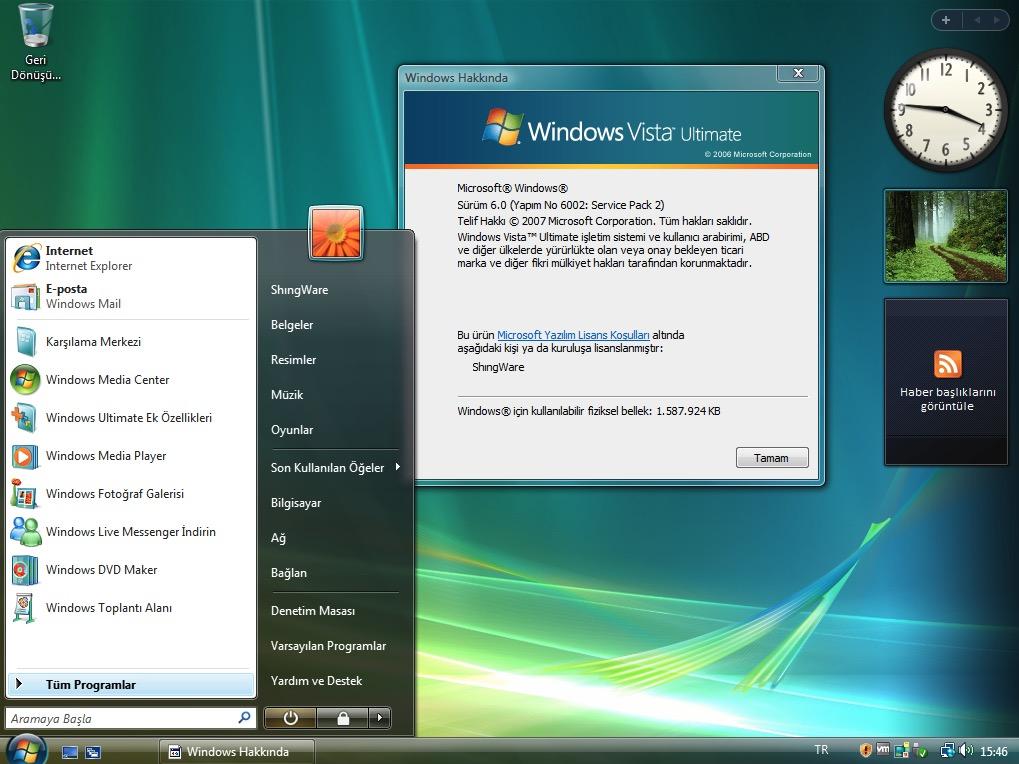Click the sidebar clock gadget
The height and width of the screenshot is (764, 1019).
946,109
